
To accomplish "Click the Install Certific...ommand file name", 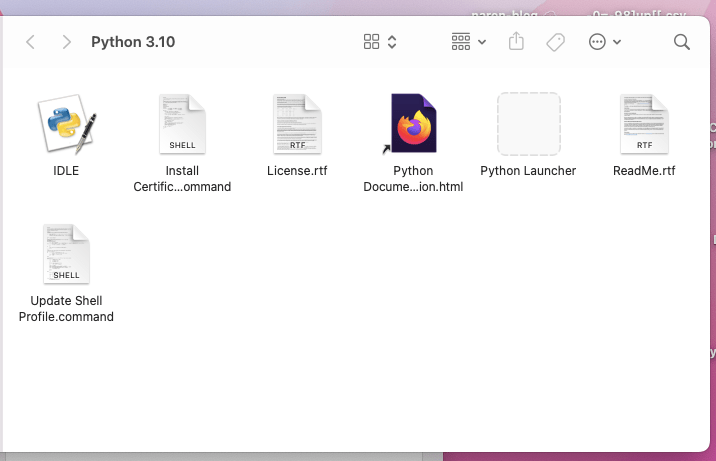I will [x=182, y=178].
